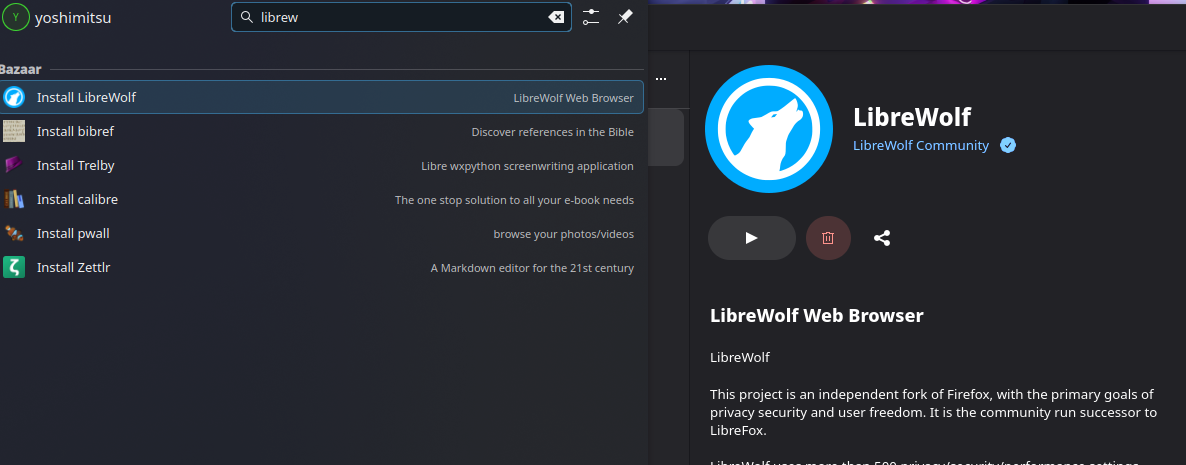1186x465 pixels.
Task: Open the three-dots menu in Bazaar window
Action: (x=661, y=79)
